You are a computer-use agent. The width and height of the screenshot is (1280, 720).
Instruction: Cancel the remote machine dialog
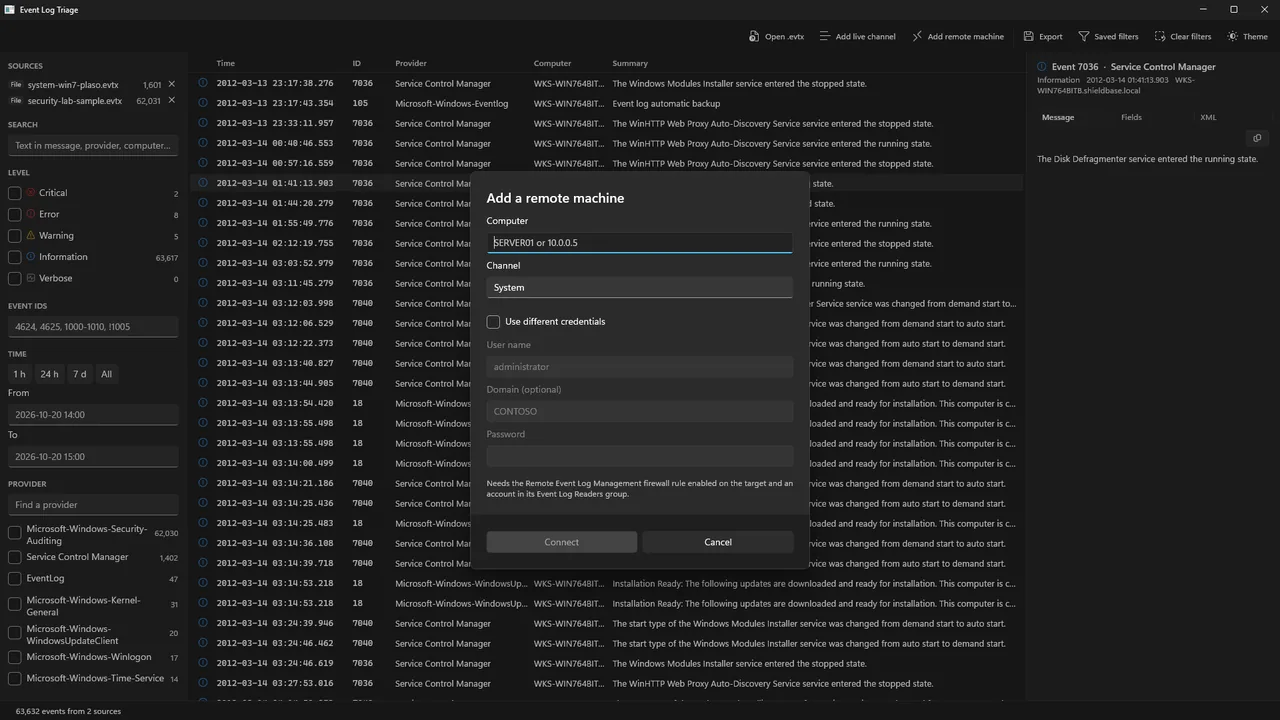pyautogui.click(x=718, y=542)
